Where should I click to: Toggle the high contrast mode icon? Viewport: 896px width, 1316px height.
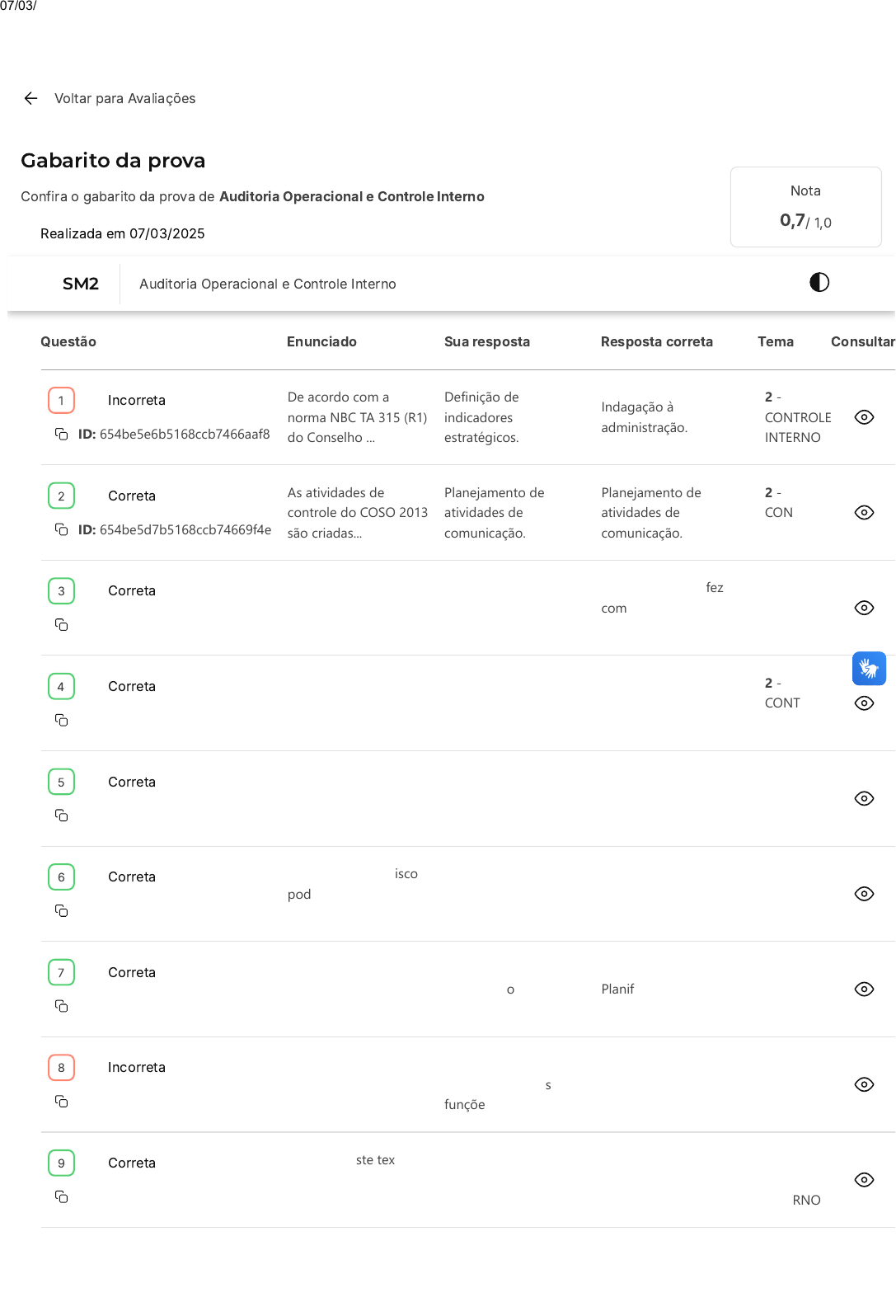tap(819, 283)
